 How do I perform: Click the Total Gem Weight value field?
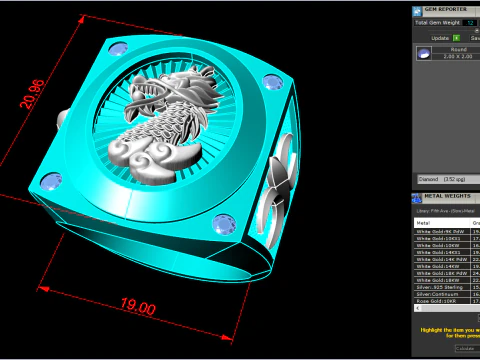click(470, 23)
